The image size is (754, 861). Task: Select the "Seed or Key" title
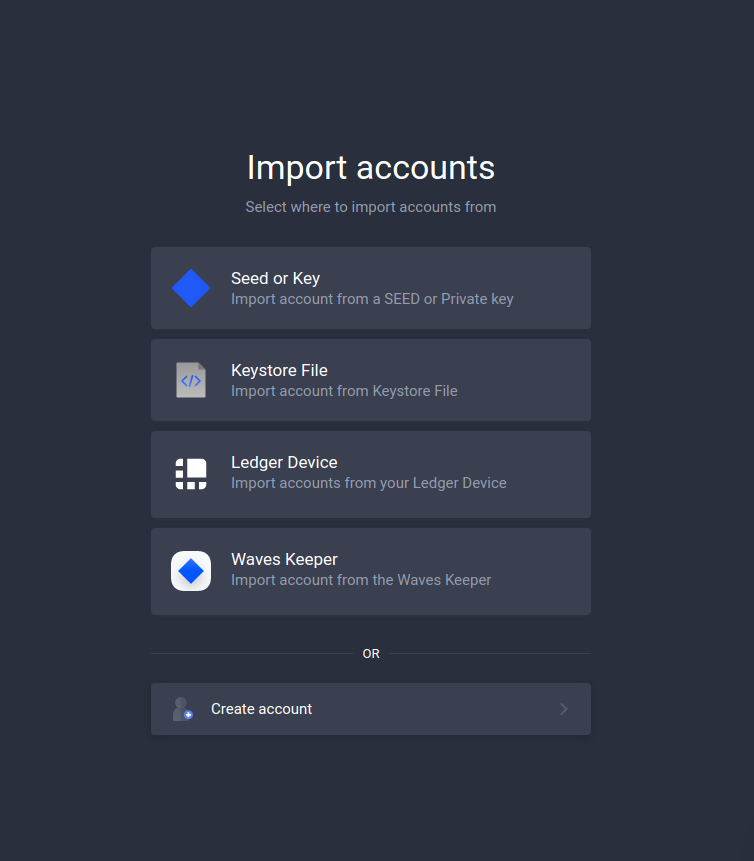tap(275, 279)
